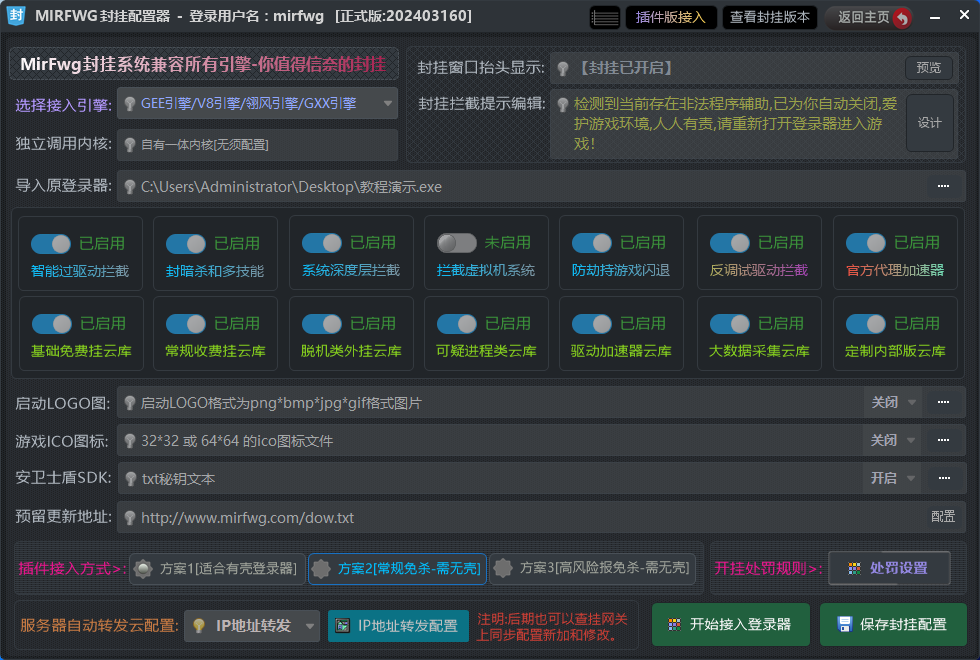Image resolution: width=980 pixels, height=660 pixels.
Task: Click the yellow bulb in IP地址转发 dropdown
Action: coord(199,626)
